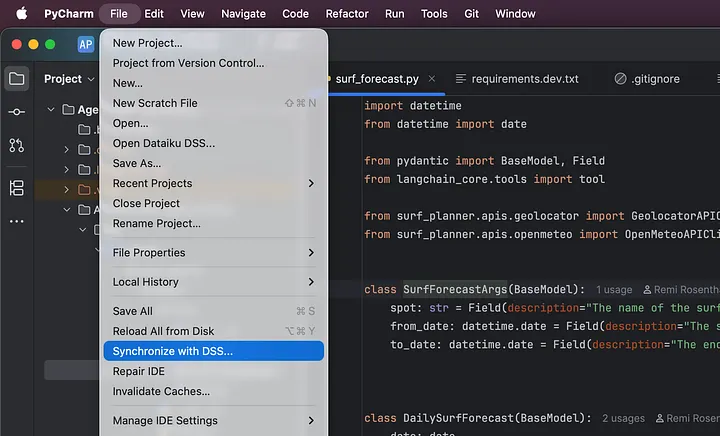The image size is (720, 436).
Task: Open the Structure tool window icon
Action: click(17, 188)
